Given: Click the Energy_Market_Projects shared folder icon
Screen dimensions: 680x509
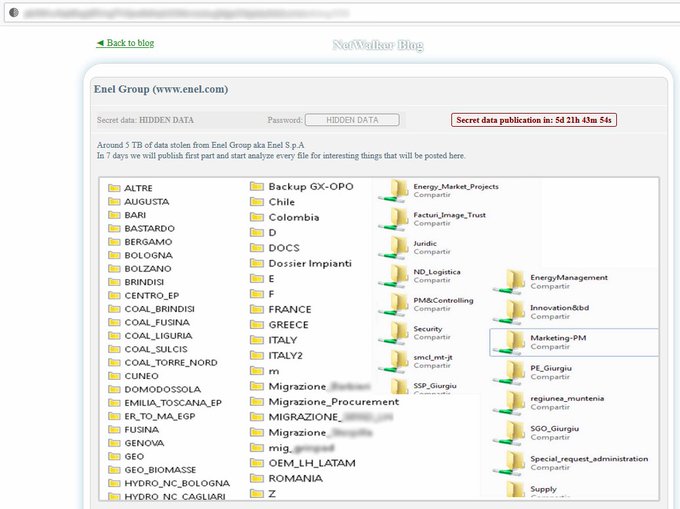Looking at the screenshot, I should point(394,191).
